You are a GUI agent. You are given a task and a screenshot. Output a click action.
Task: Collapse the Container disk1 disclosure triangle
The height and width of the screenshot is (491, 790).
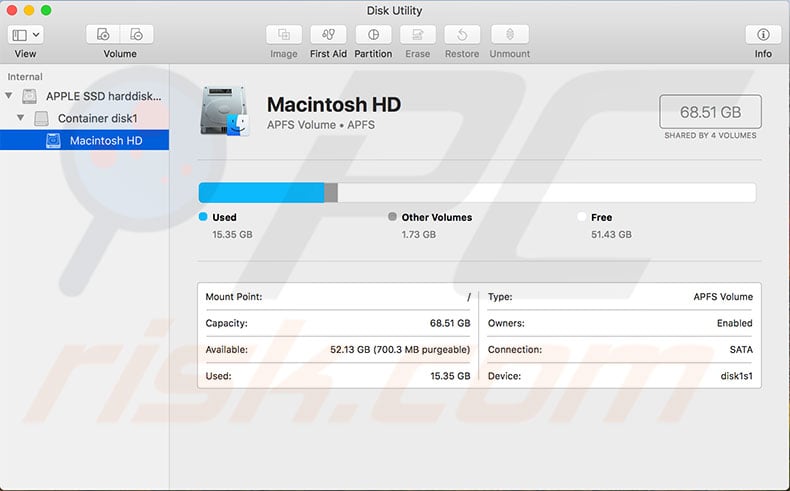(20, 118)
